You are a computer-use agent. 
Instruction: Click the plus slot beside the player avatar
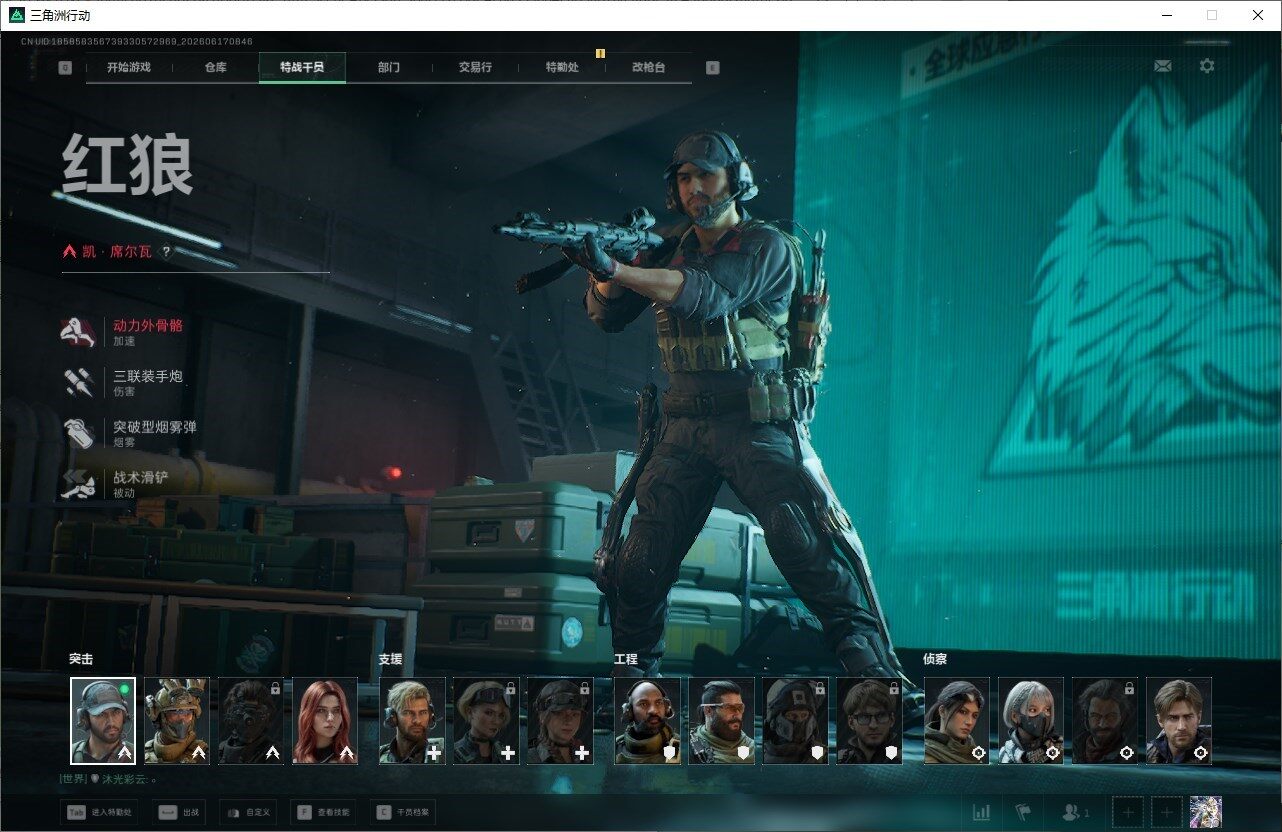point(1166,812)
